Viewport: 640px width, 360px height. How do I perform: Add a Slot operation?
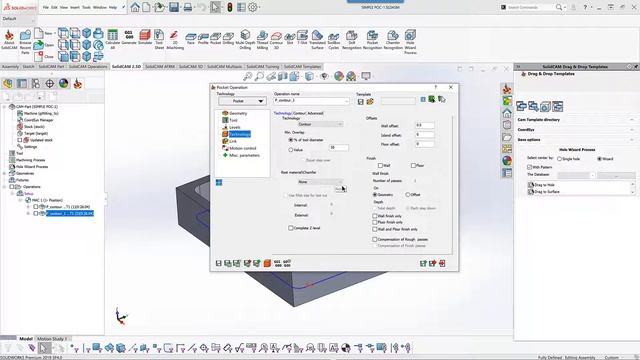[290, 38]
